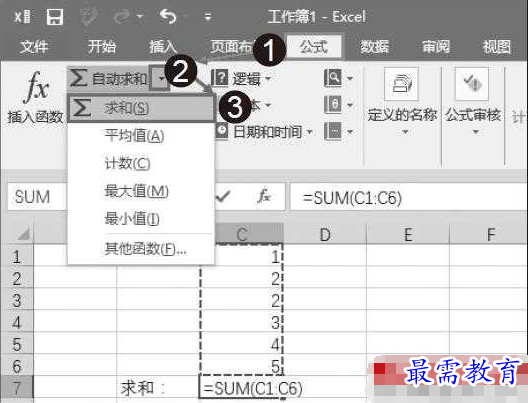Choose 平均值(A) from the dropdown menu
This screenshot has width=528, height=403.
(x=141, y=136)
